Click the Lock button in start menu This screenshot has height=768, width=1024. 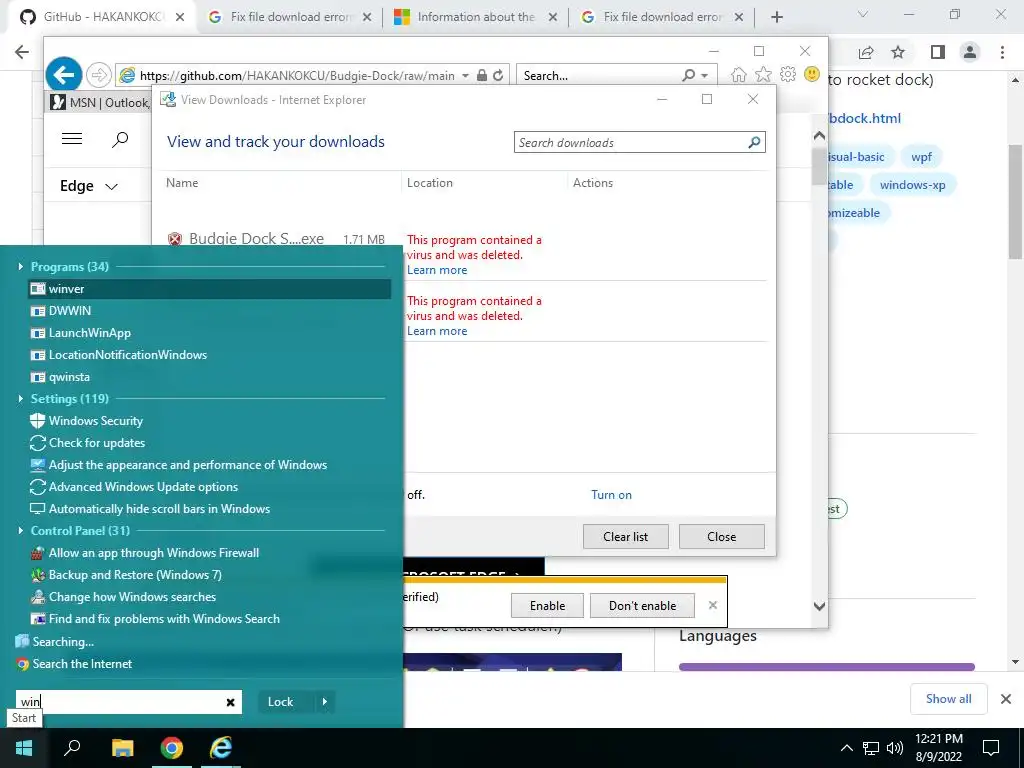(x=280, y=702)
